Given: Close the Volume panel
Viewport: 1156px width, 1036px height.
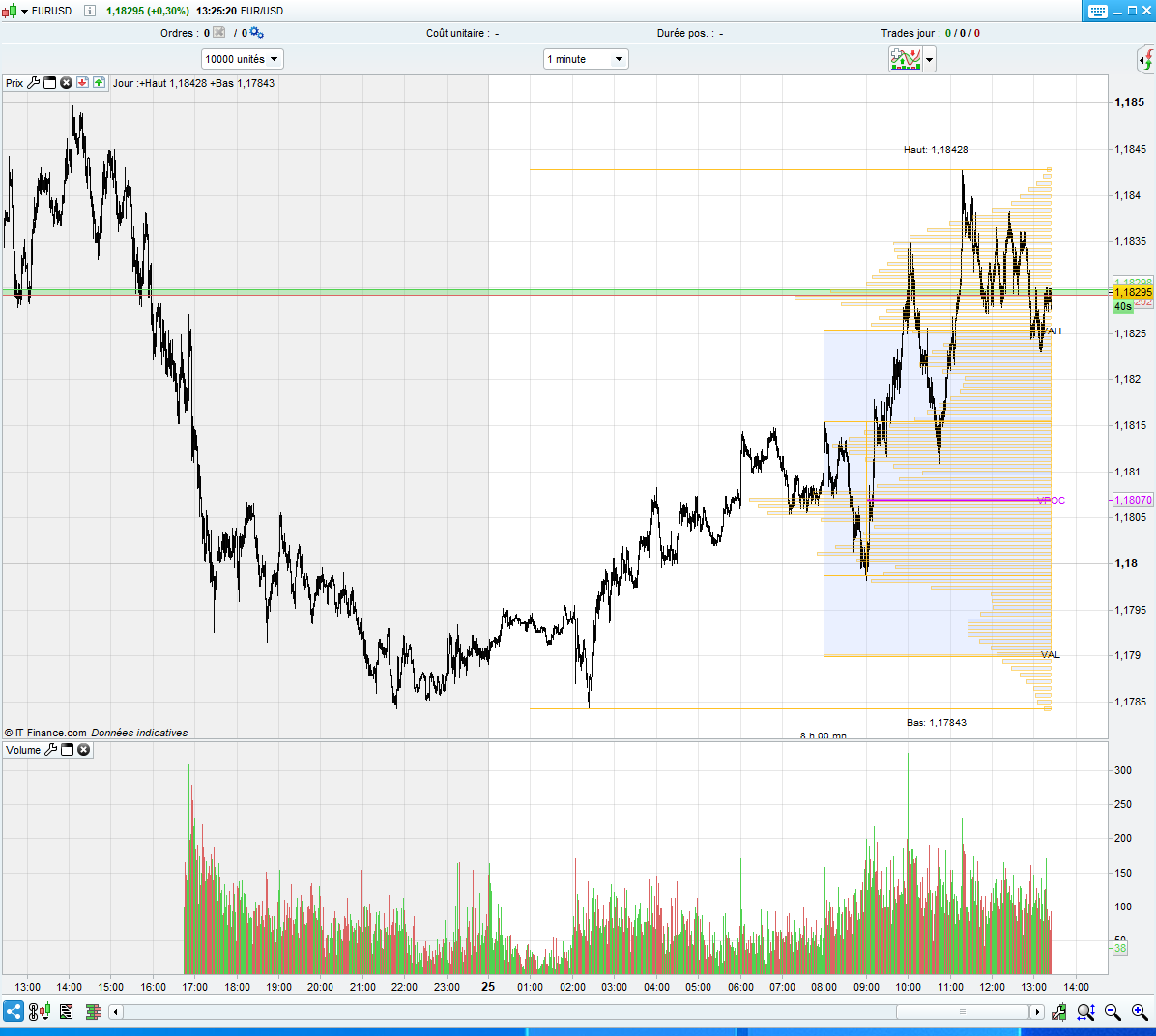Looking at the screenshot, I should point(83,749).
